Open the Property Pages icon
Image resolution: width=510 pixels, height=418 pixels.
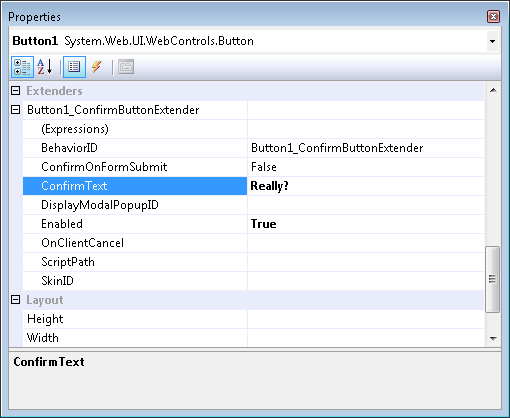126,67
